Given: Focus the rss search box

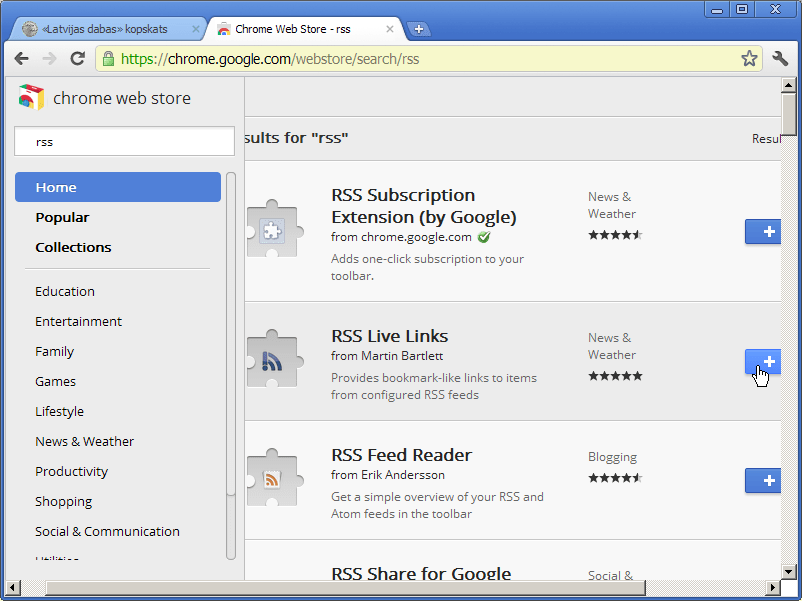Looking at the screenshot, I should (124, 142).
